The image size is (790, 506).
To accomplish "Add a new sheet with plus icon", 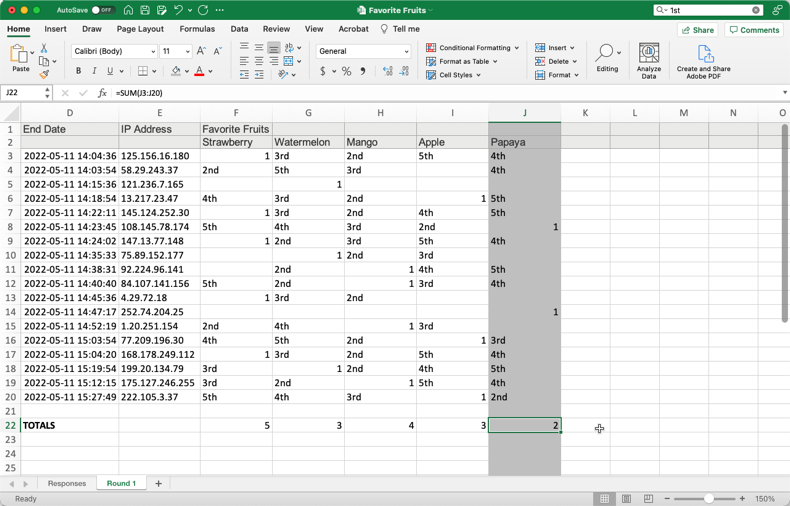I will tap(158, 483).
